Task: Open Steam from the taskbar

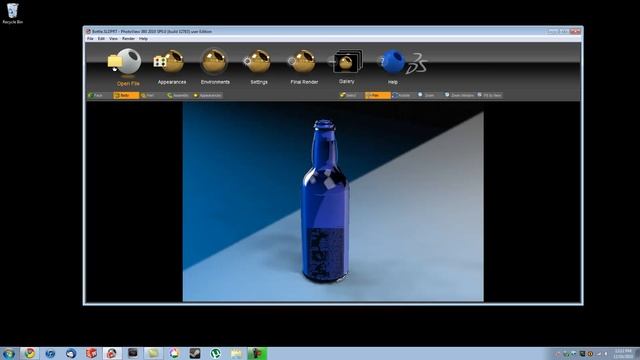Action: tap(195, 353)
